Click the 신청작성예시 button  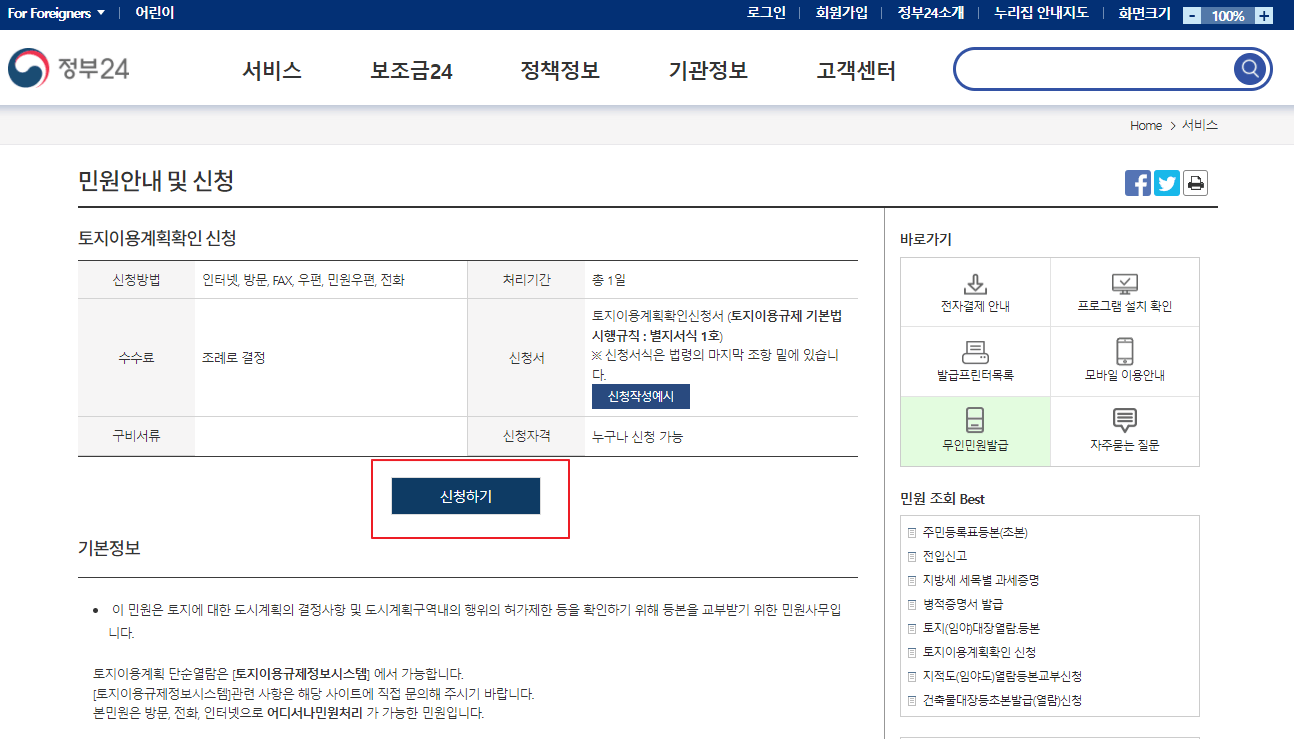coord(641,397)
